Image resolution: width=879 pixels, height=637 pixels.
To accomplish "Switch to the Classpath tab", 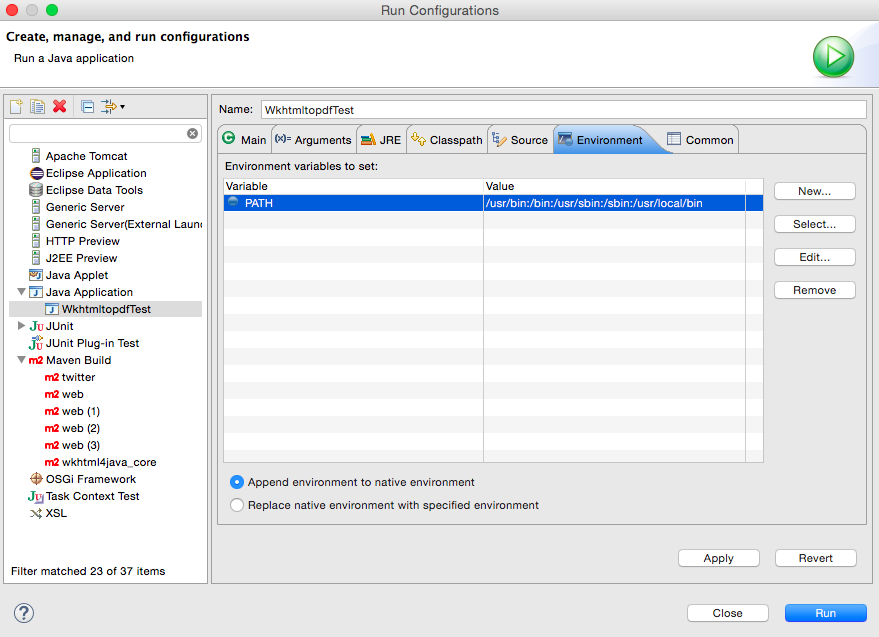I will point(447,140).
